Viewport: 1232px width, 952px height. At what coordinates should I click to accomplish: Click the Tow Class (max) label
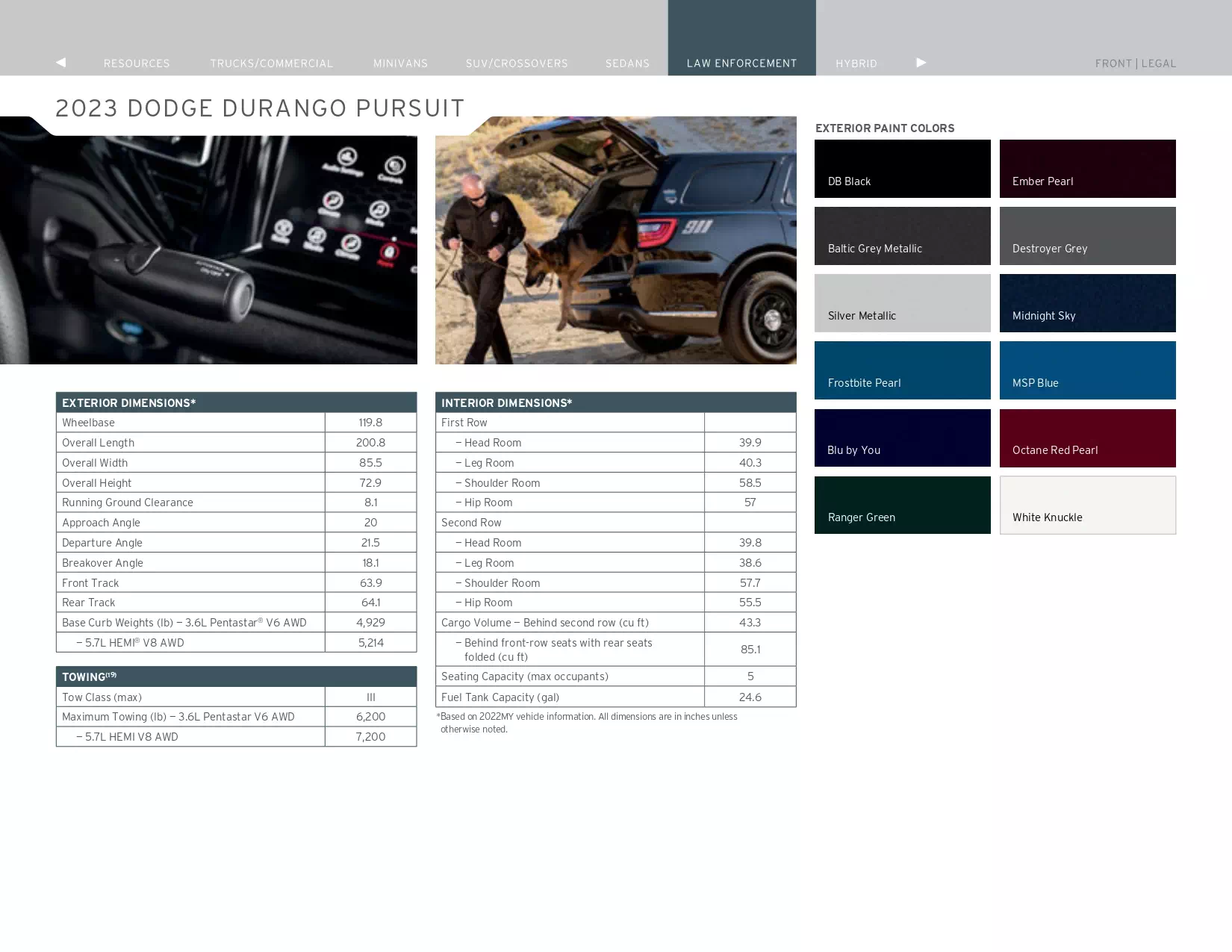tap(102, 697)
